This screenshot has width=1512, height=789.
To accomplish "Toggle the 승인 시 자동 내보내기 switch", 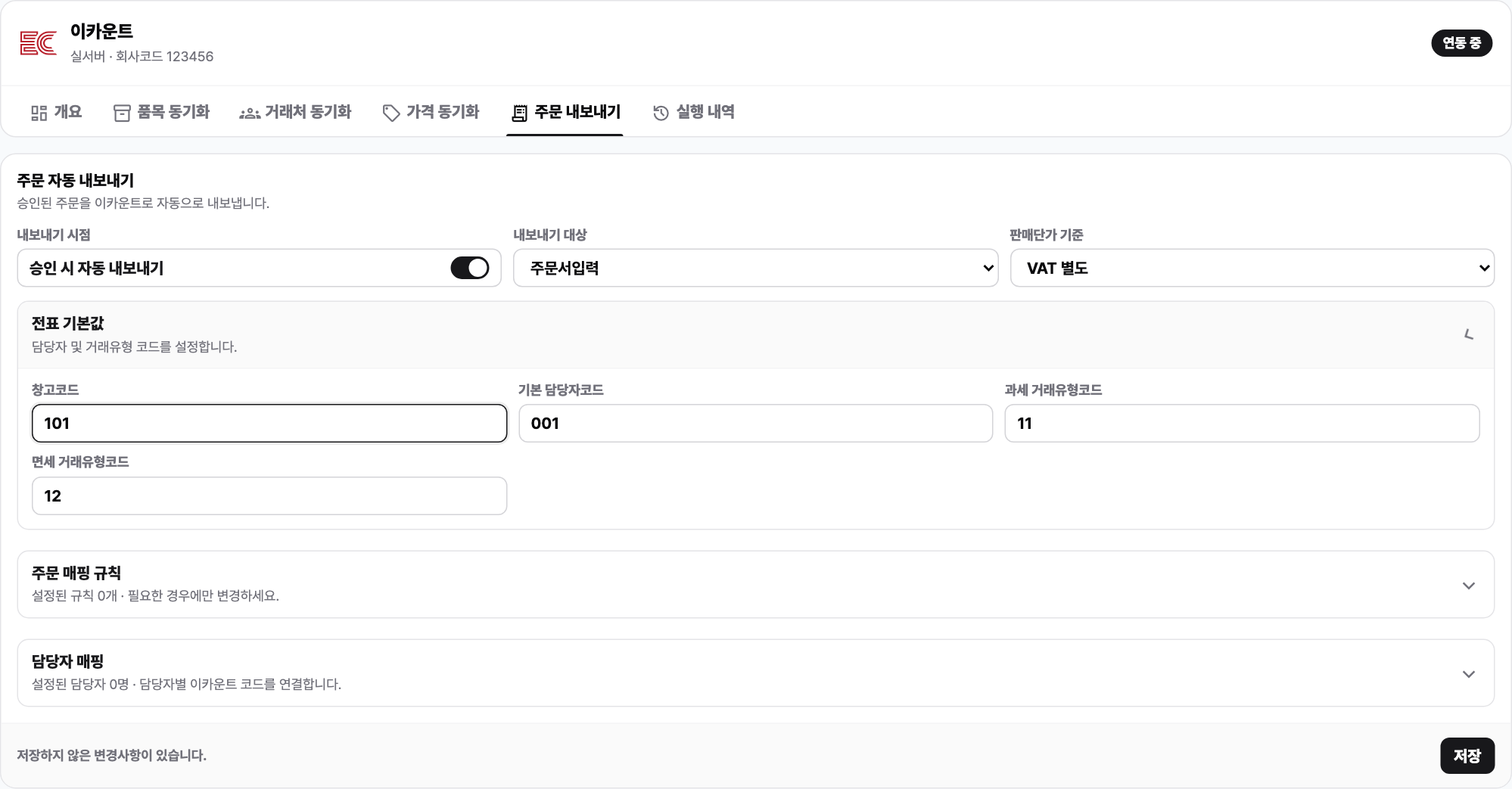I will click(470, 268).
